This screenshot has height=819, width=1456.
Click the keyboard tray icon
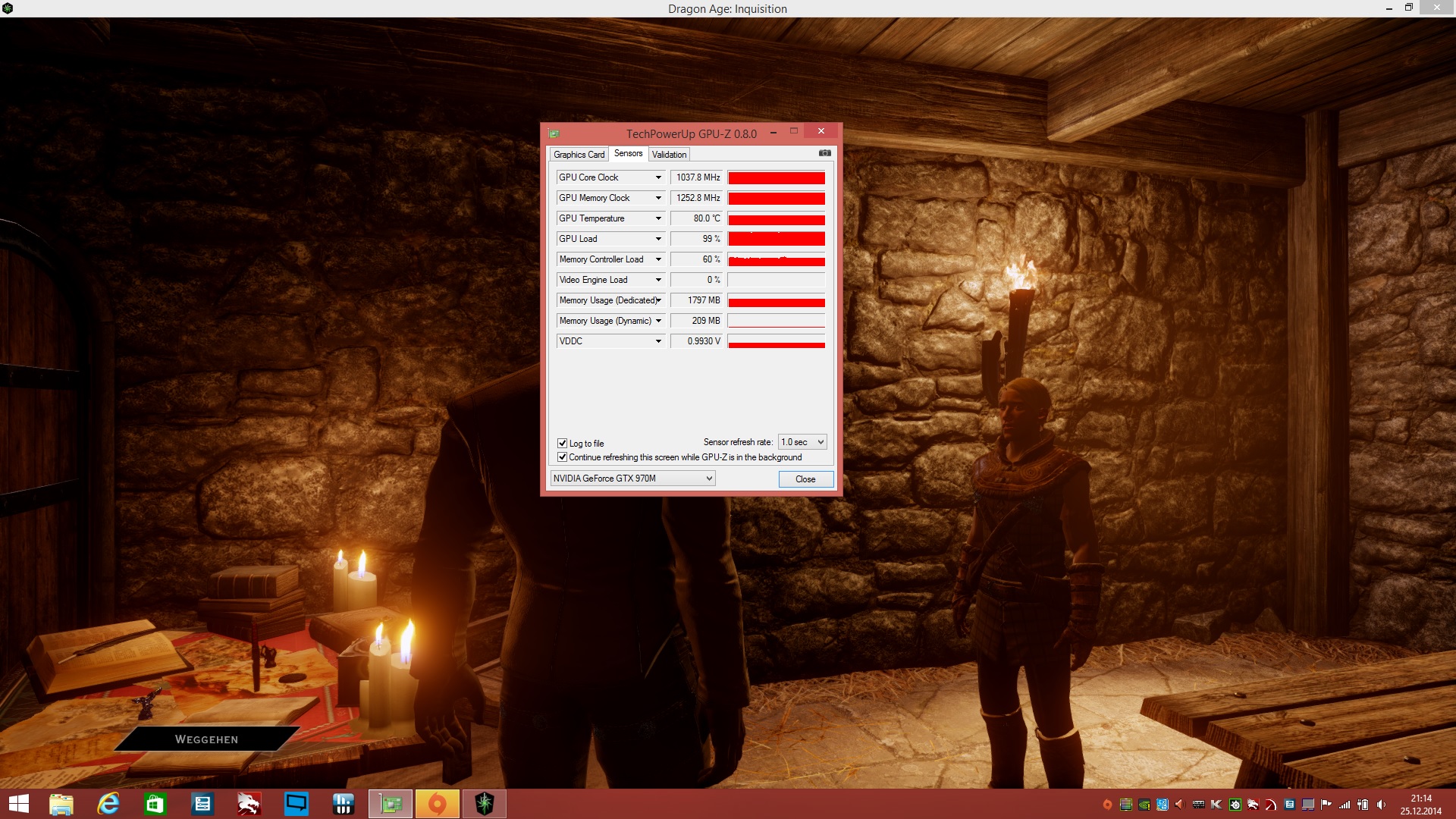[1199, 805]
